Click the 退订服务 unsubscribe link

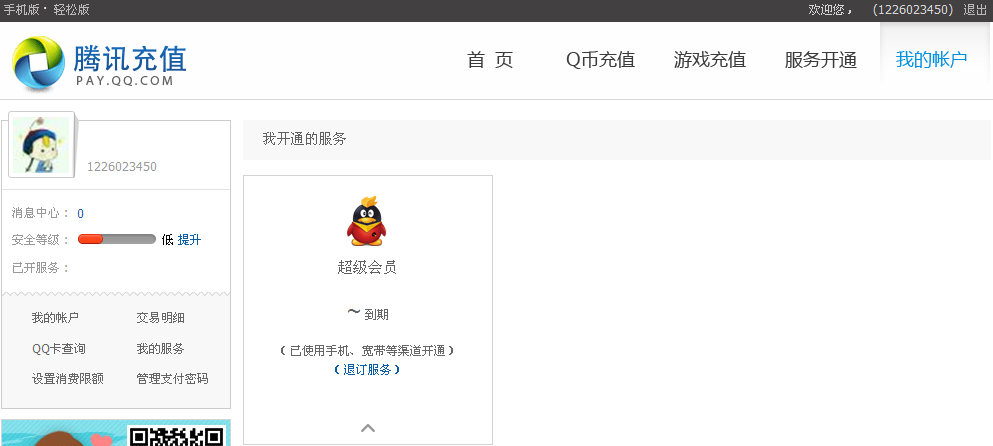pos(367,370)
